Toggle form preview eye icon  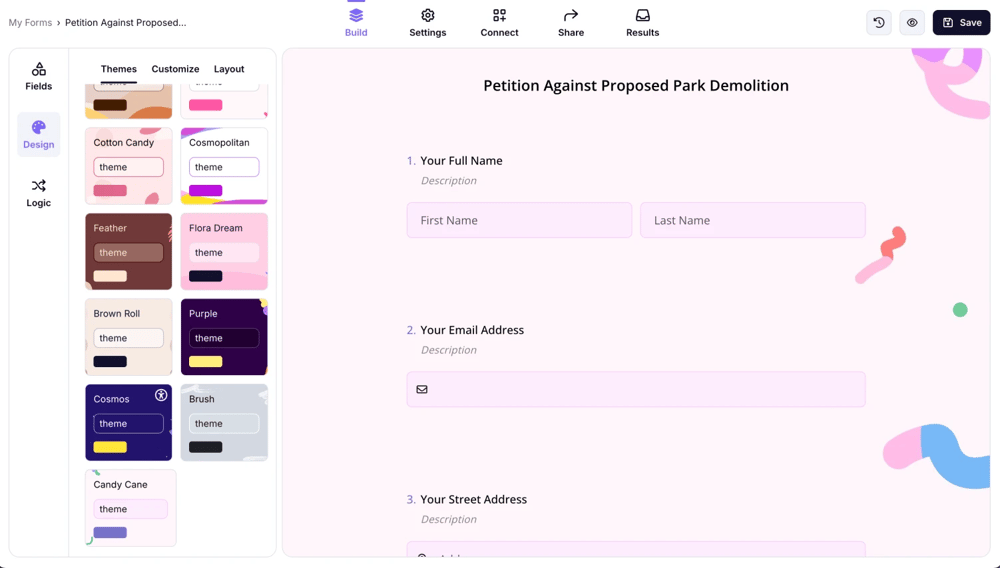tap(912, 23)
